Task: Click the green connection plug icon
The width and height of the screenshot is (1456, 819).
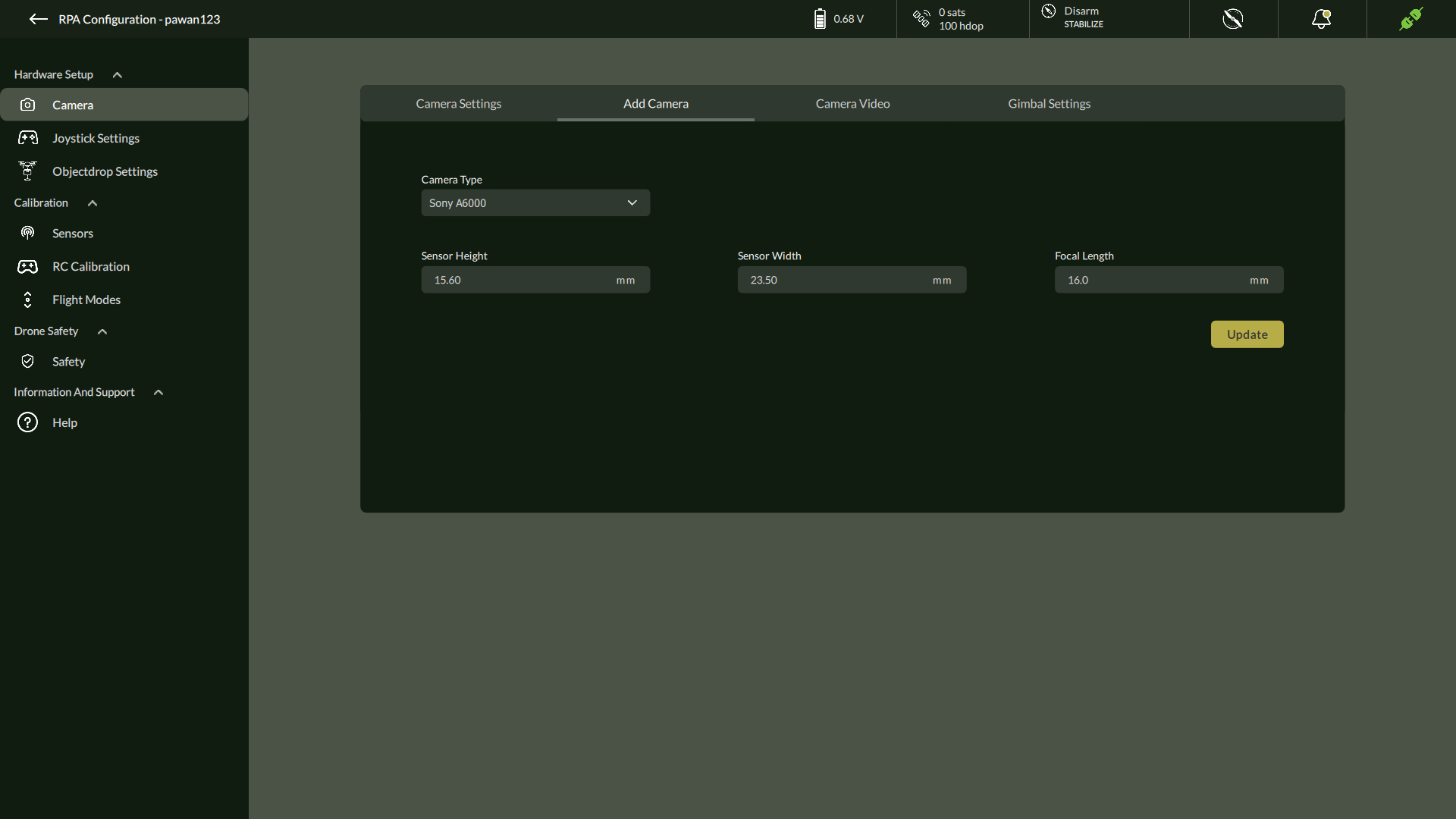Action: tap(1411, 19)
